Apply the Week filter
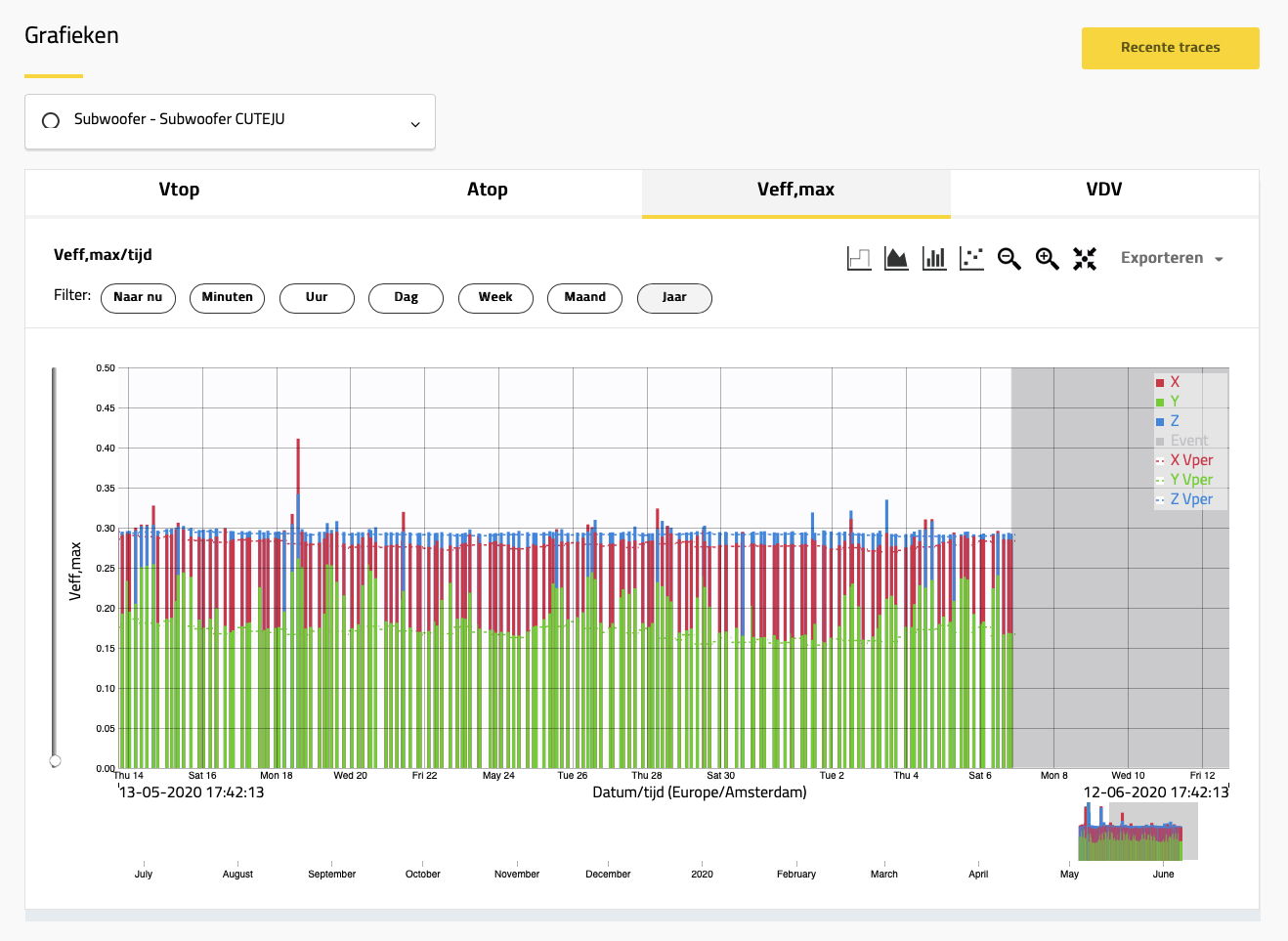Image resolution: width=1288 pixels, height=941 pixels. click(495, 298)
